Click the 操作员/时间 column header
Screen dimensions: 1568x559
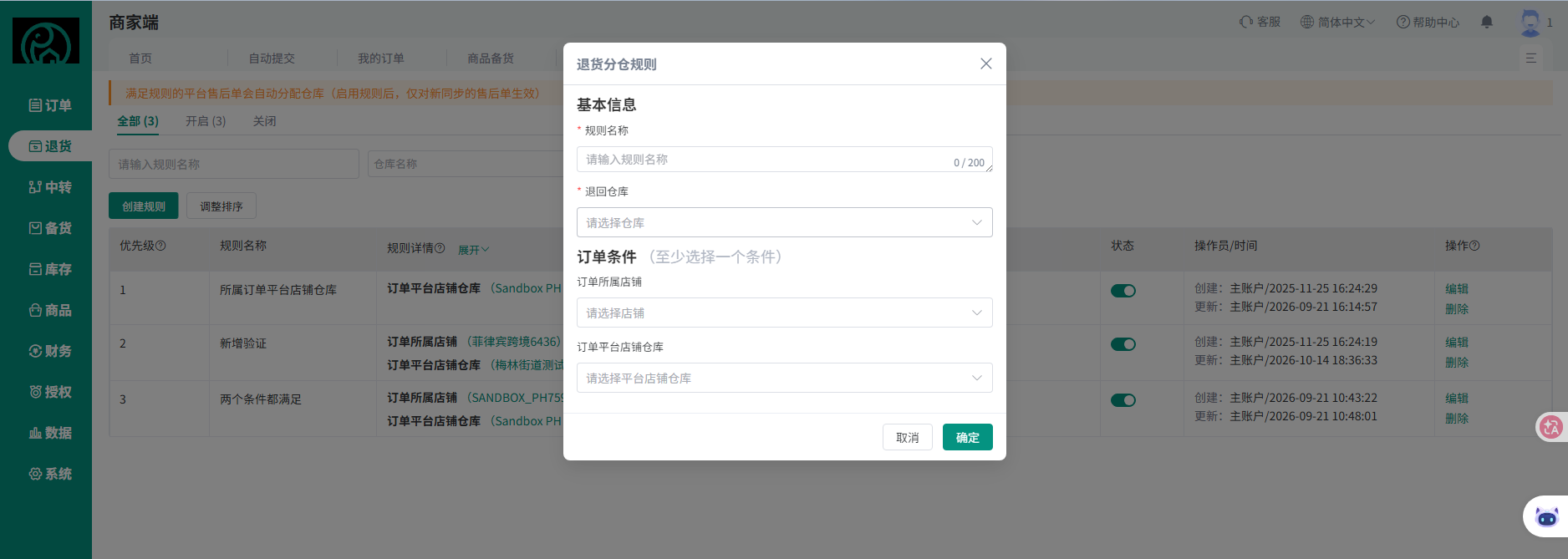pos(1226,246)
